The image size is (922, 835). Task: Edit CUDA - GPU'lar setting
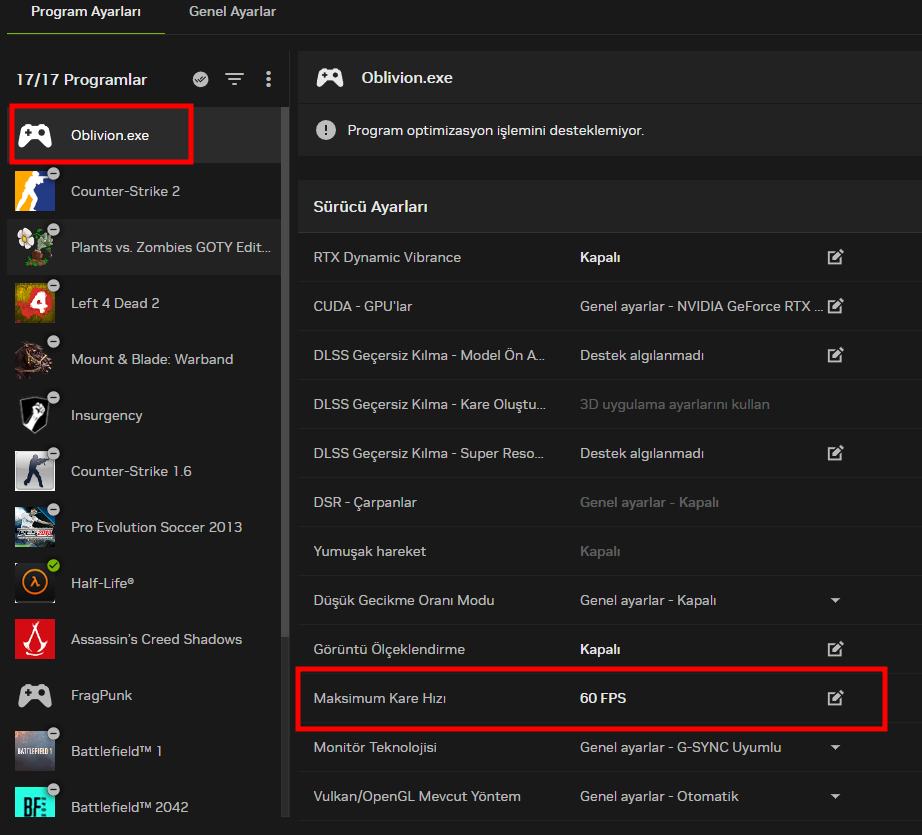pos(835,306)
